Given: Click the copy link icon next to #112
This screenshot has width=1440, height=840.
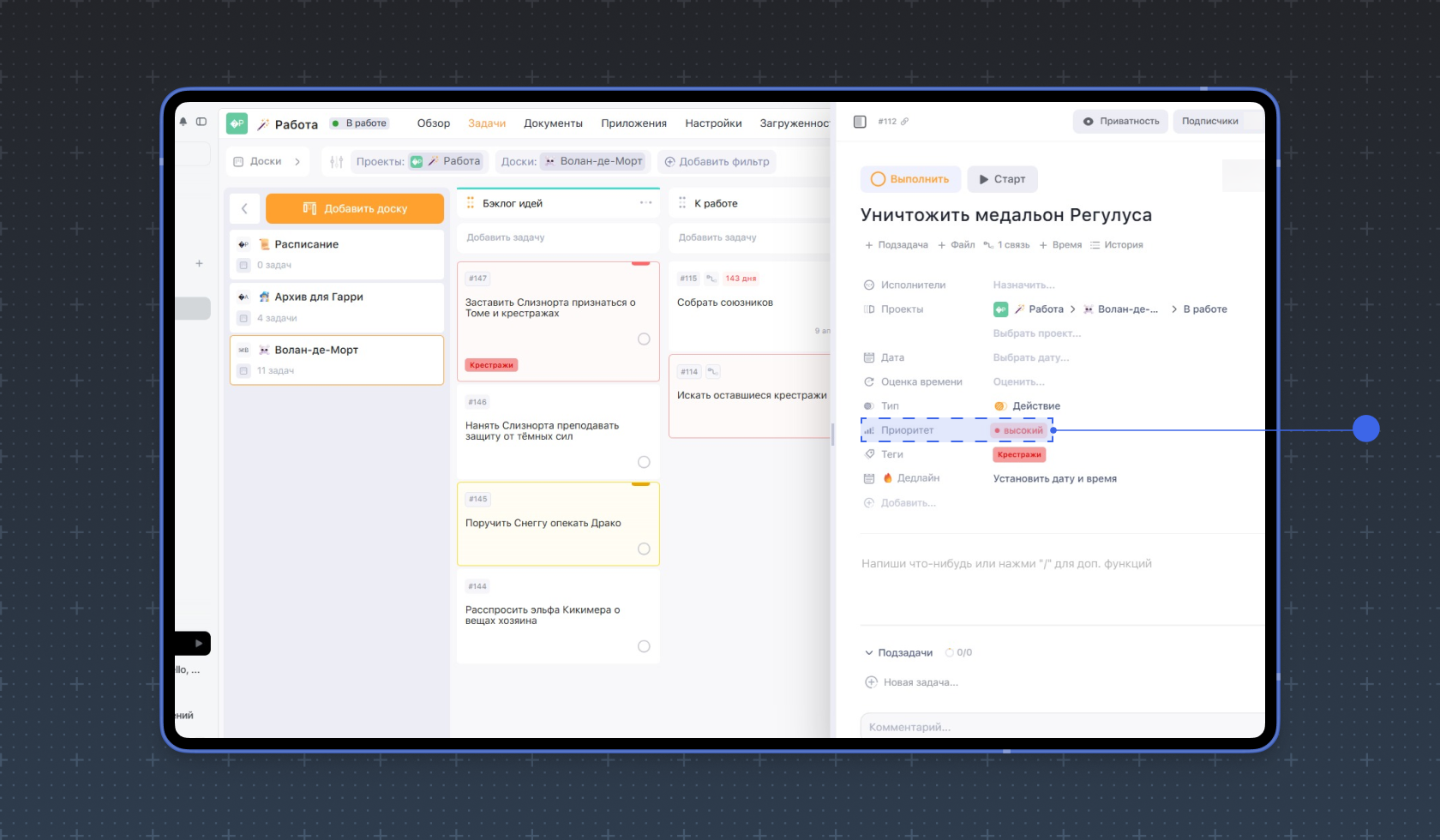Looking at the screenshot, I should [904, 122].
